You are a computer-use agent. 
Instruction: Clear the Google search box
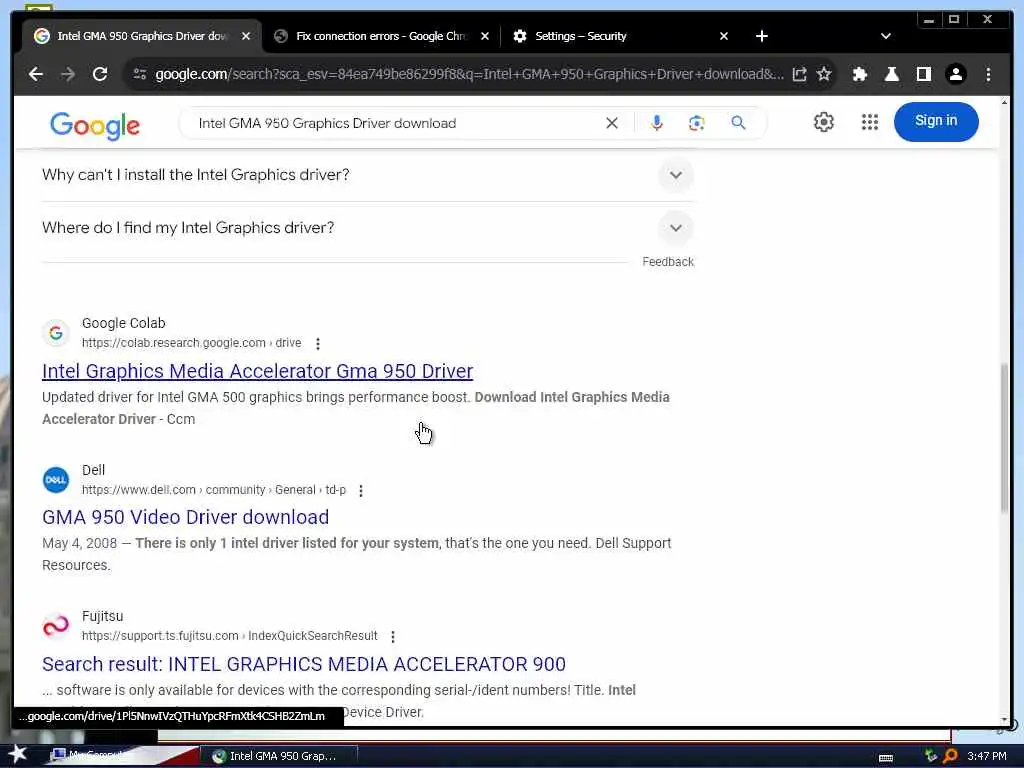(x=612, y=123)
